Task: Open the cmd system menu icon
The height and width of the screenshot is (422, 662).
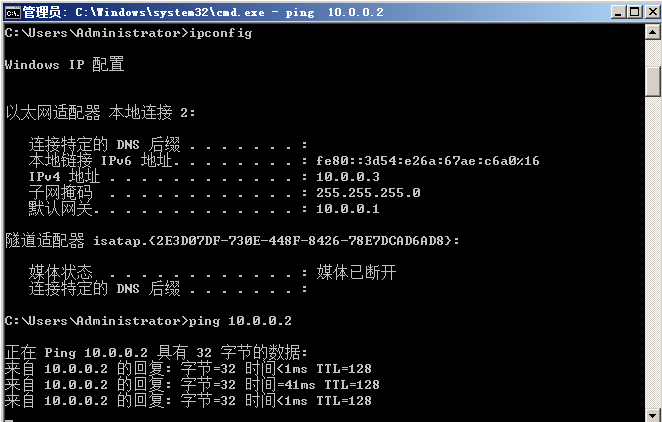Action: click(x=12, y=12)
